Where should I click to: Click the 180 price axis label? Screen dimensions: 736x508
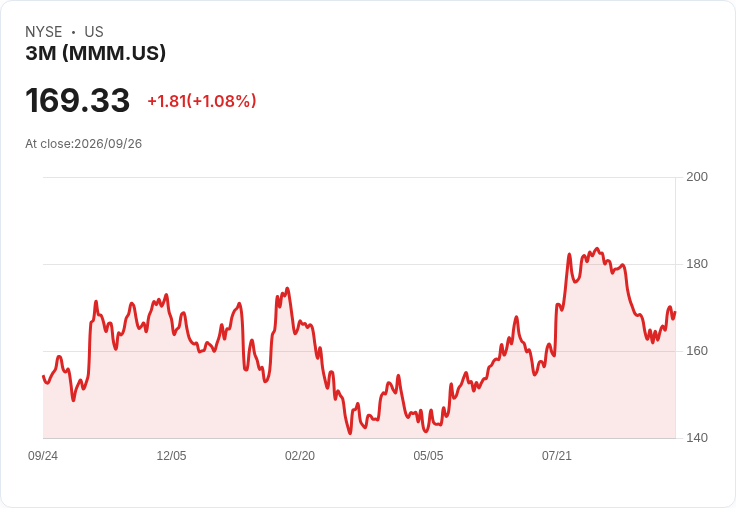click(697, 264)
